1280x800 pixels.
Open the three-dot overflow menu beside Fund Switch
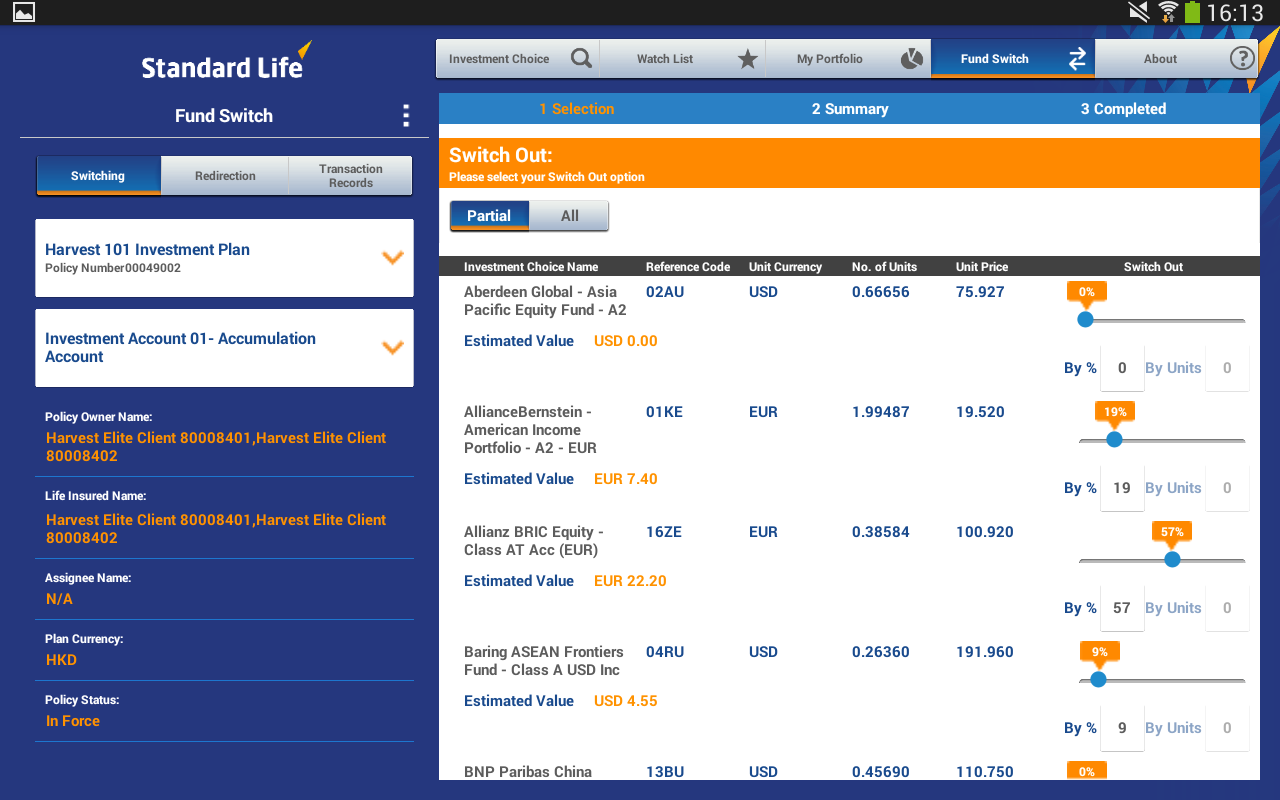(x=405, y=116)
